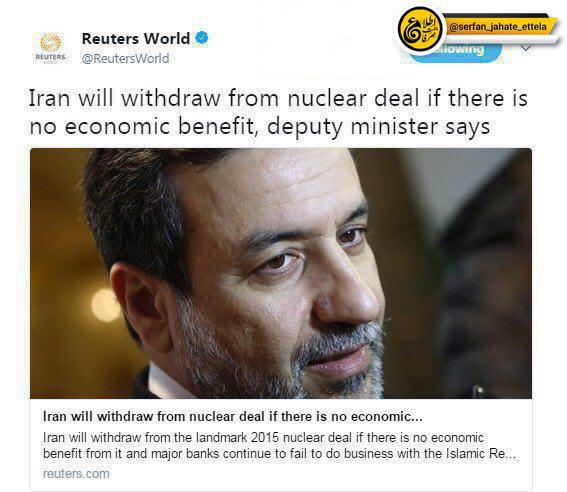The image size is (567, 492).
Task: Click the card summary mentioning landmark 2015 deal
Action: (263, 438)
